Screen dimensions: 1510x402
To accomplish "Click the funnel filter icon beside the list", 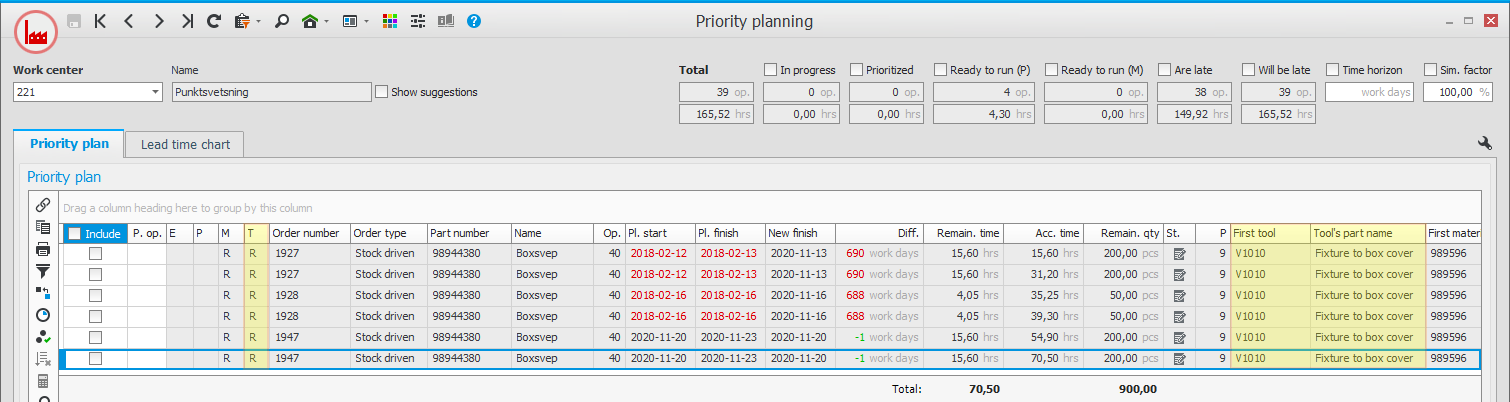I will click(43, 271).
